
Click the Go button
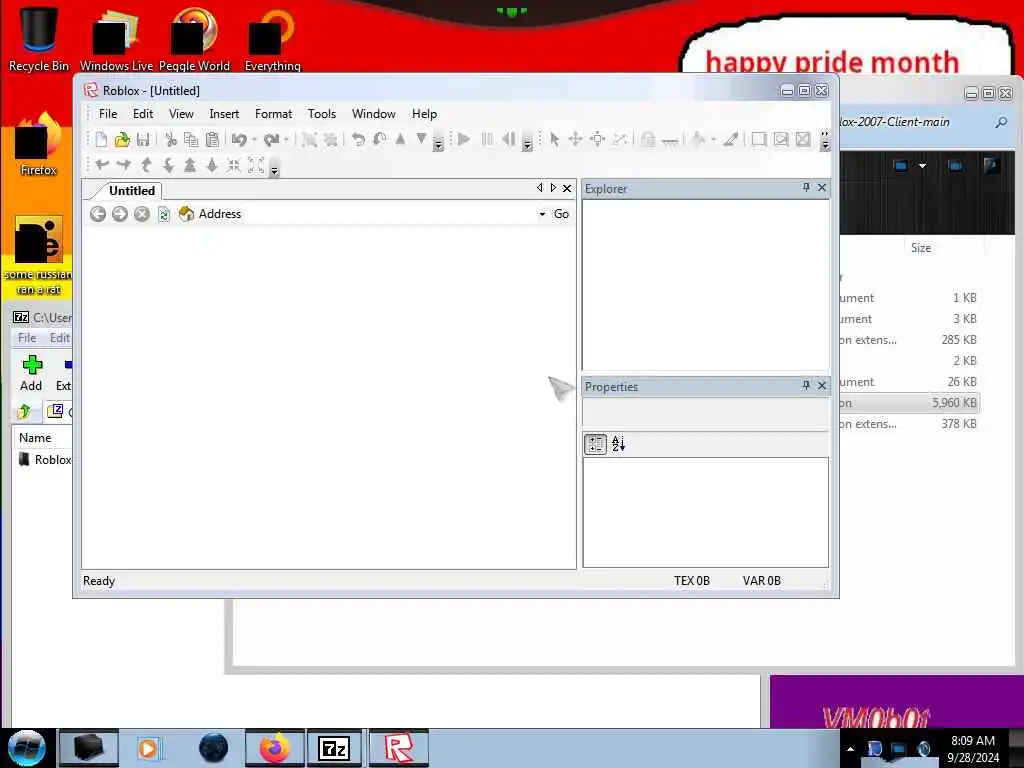(561, 214)
